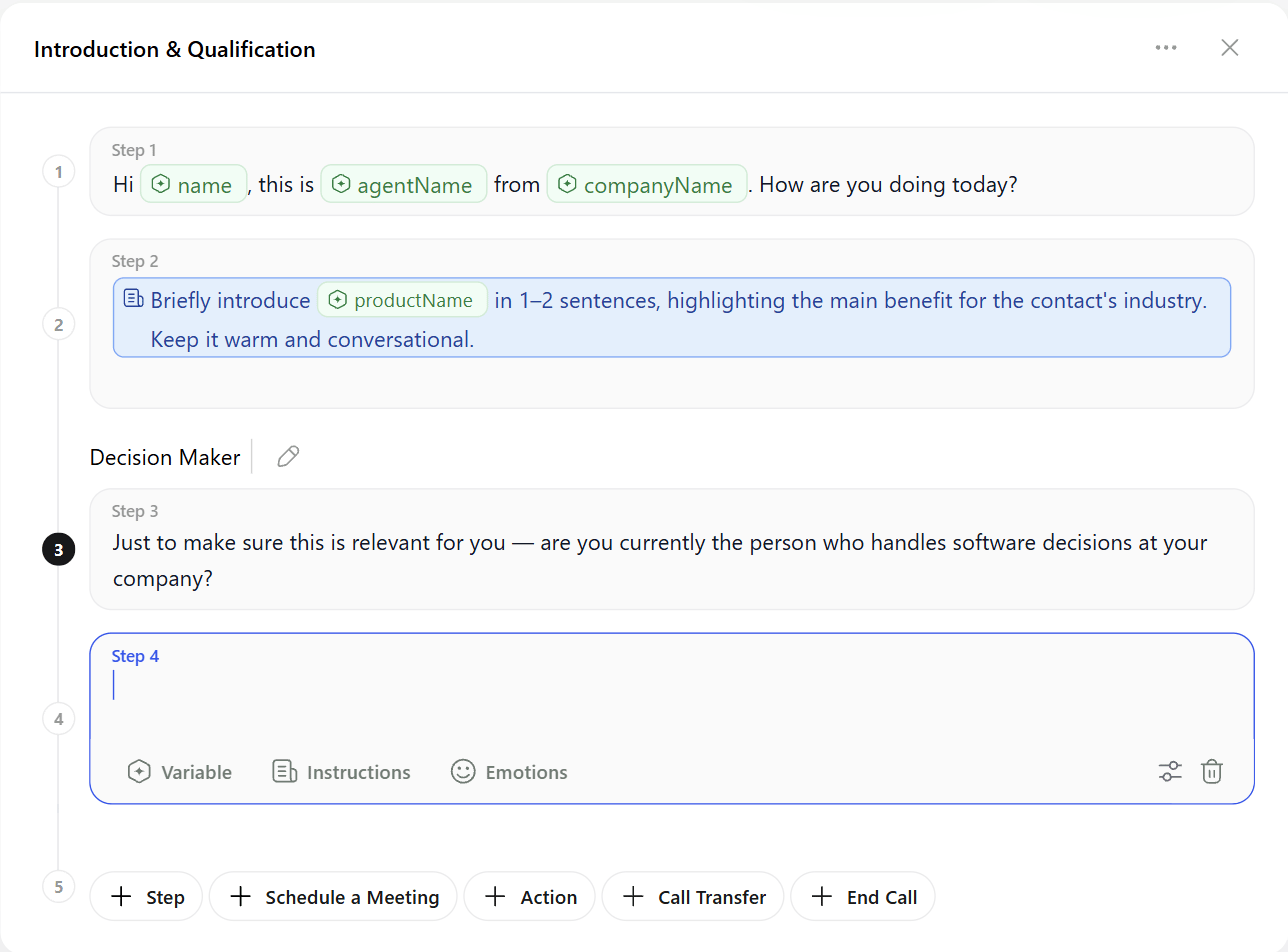The width and height of the screenshot is (1288, 952).
Task: Insert a Variable into Step 4
Action: tap(180, 772)
